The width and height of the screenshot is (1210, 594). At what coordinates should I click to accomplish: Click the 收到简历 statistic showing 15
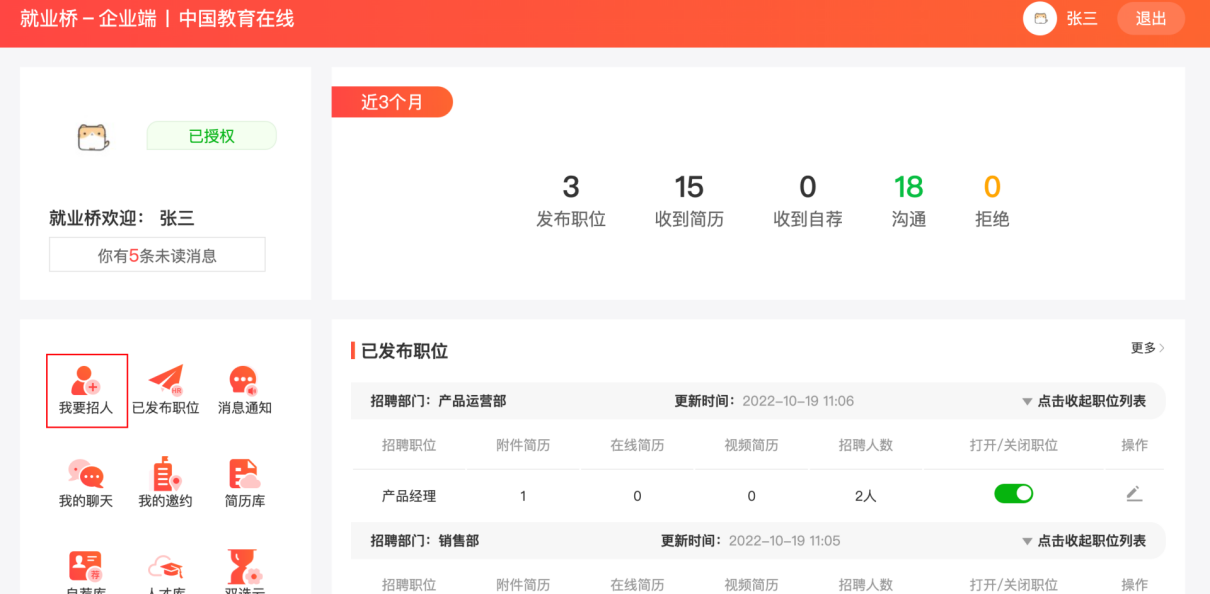[x=689, y=198]
